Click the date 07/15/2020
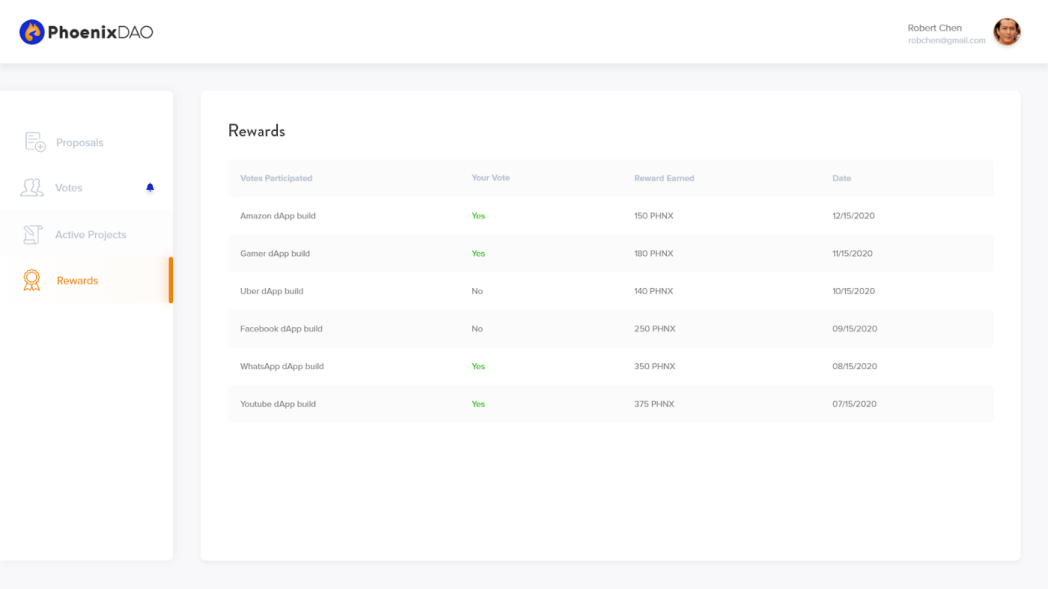This screenshot has height=589, width=1048. coord(854,404)
